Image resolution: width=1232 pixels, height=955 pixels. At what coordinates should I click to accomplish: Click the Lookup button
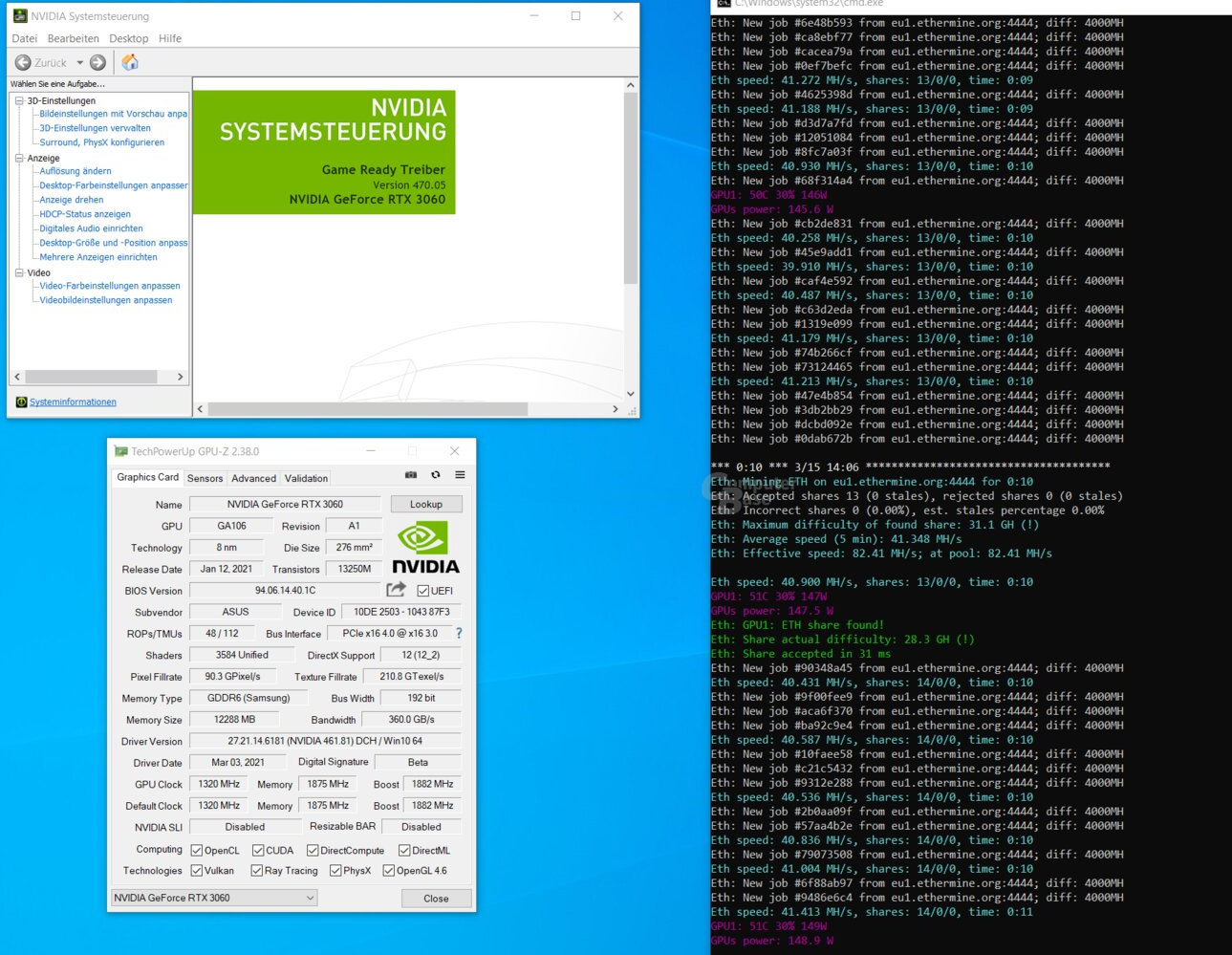(x=426, y=504)
